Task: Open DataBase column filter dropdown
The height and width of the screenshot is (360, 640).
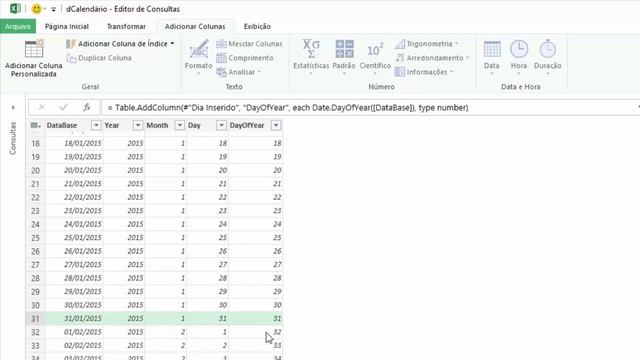Action: [x=96, y=125]
